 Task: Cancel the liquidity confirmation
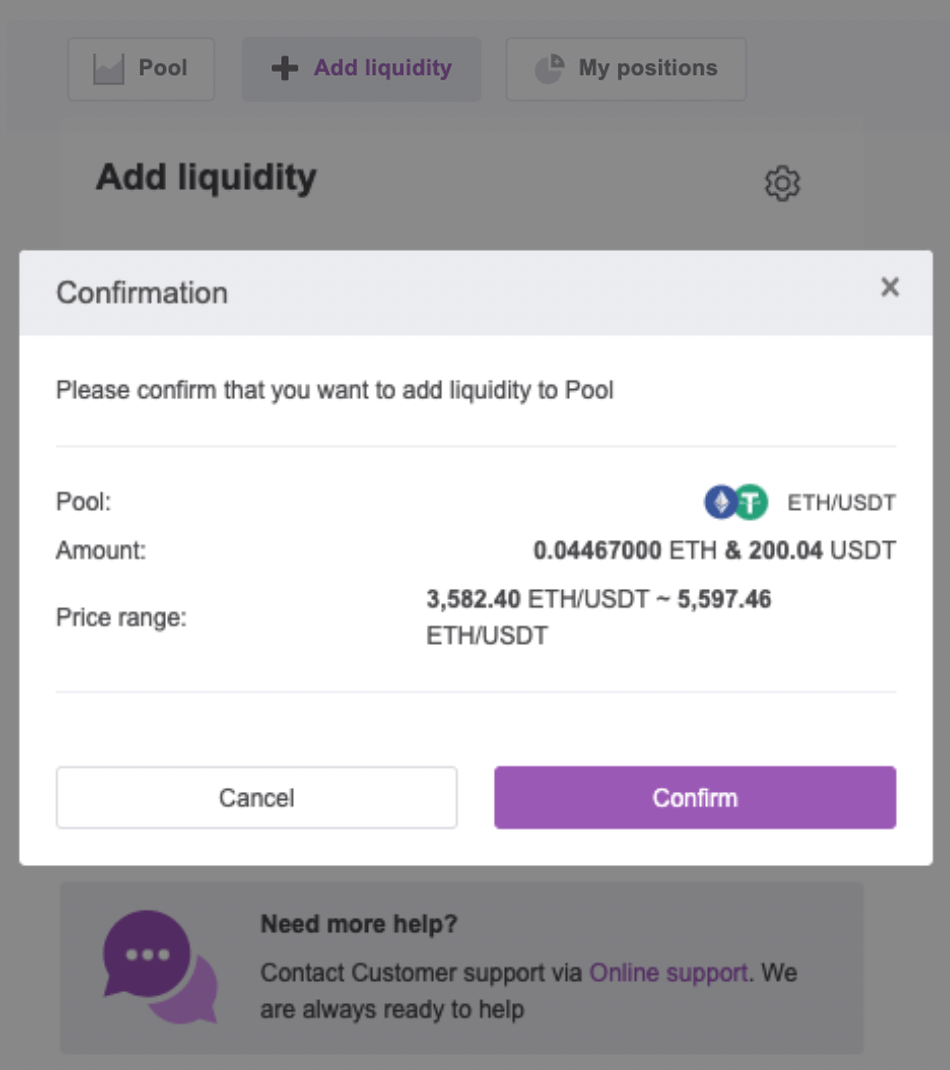pos(257,797)
